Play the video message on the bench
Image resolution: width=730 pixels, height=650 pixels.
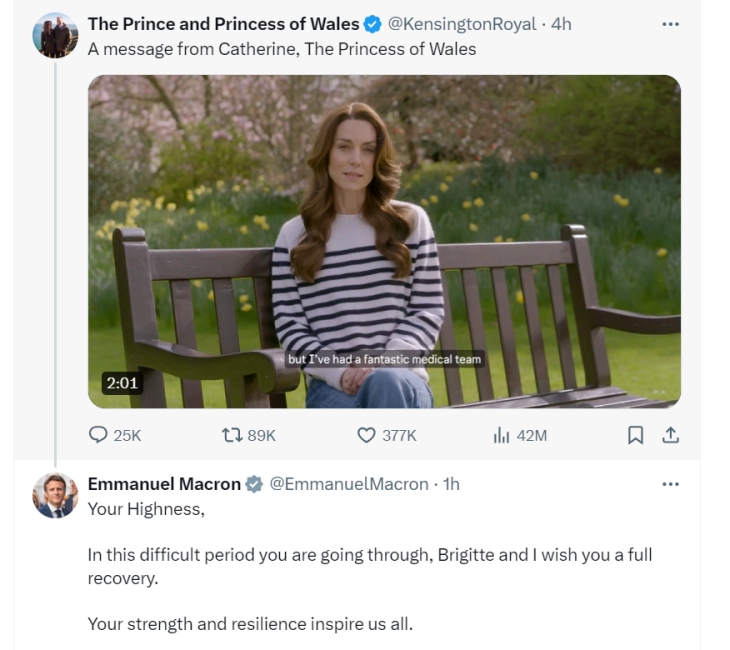tap(384, 241)
